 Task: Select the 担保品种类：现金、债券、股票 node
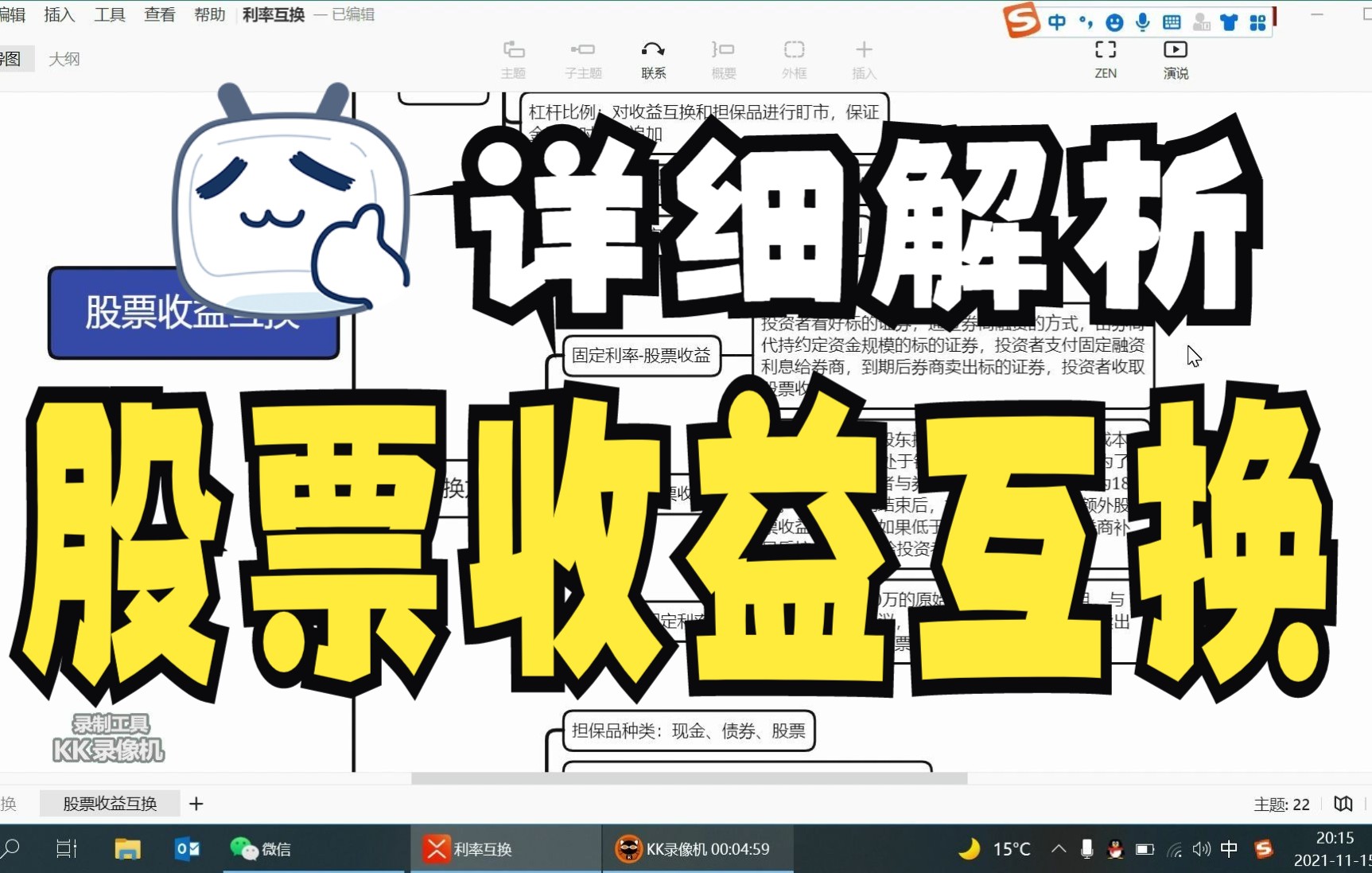coord(689,731)
